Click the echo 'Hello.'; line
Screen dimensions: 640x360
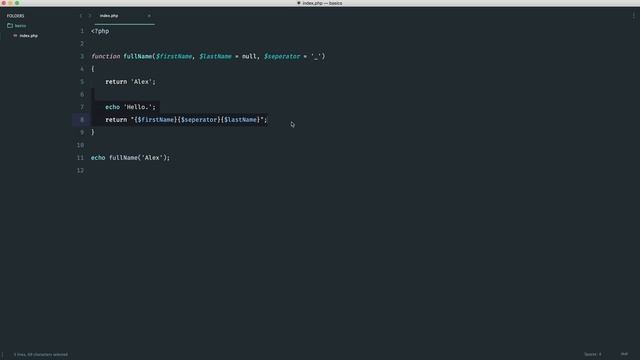coord(131,107)
